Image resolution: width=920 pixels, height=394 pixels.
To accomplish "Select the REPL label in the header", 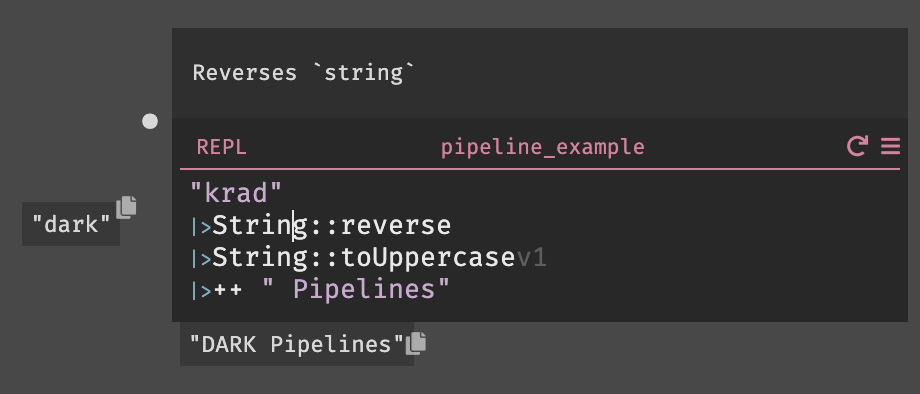I will click(221, 147).
